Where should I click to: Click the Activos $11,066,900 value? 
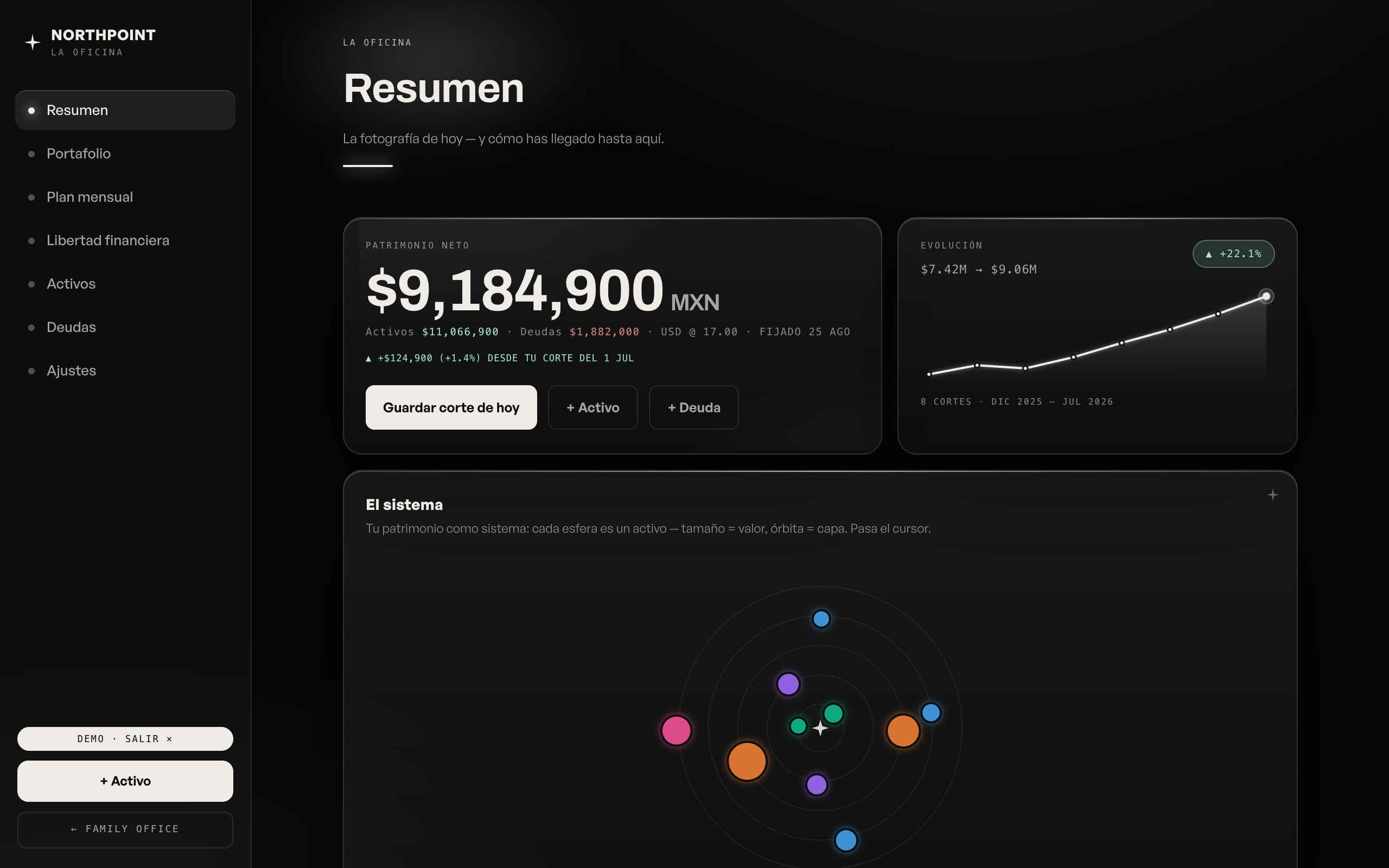460,332
